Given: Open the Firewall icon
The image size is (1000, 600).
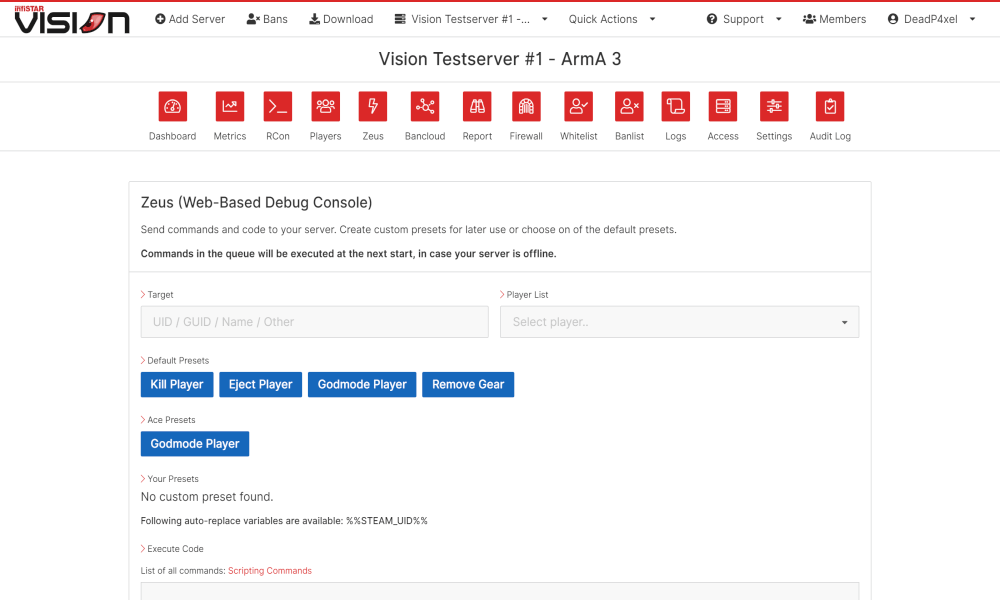Looking at the screenshot, I should (x=526, y=106).
